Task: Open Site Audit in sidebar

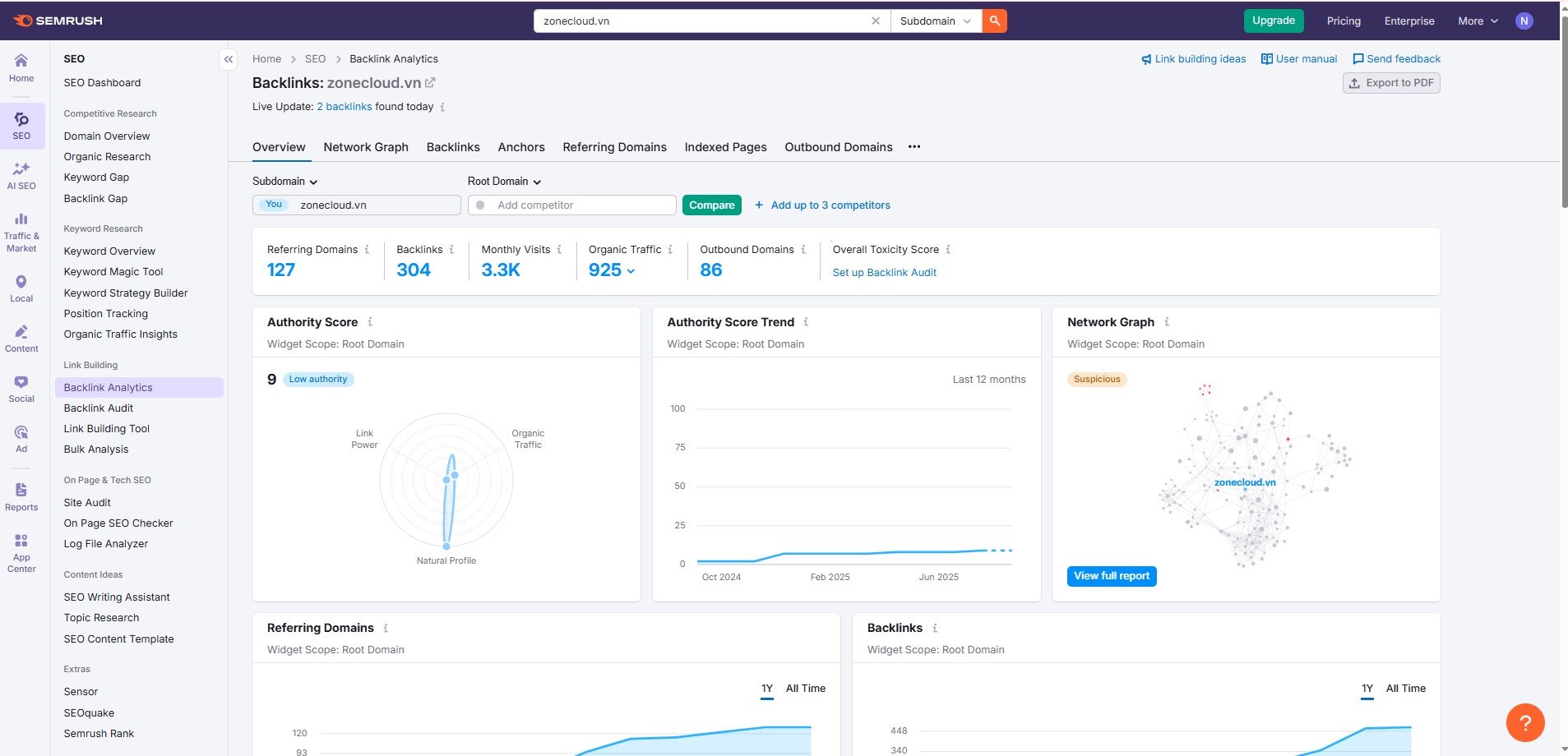Action: pyautogui.click(x=87, y=503)
